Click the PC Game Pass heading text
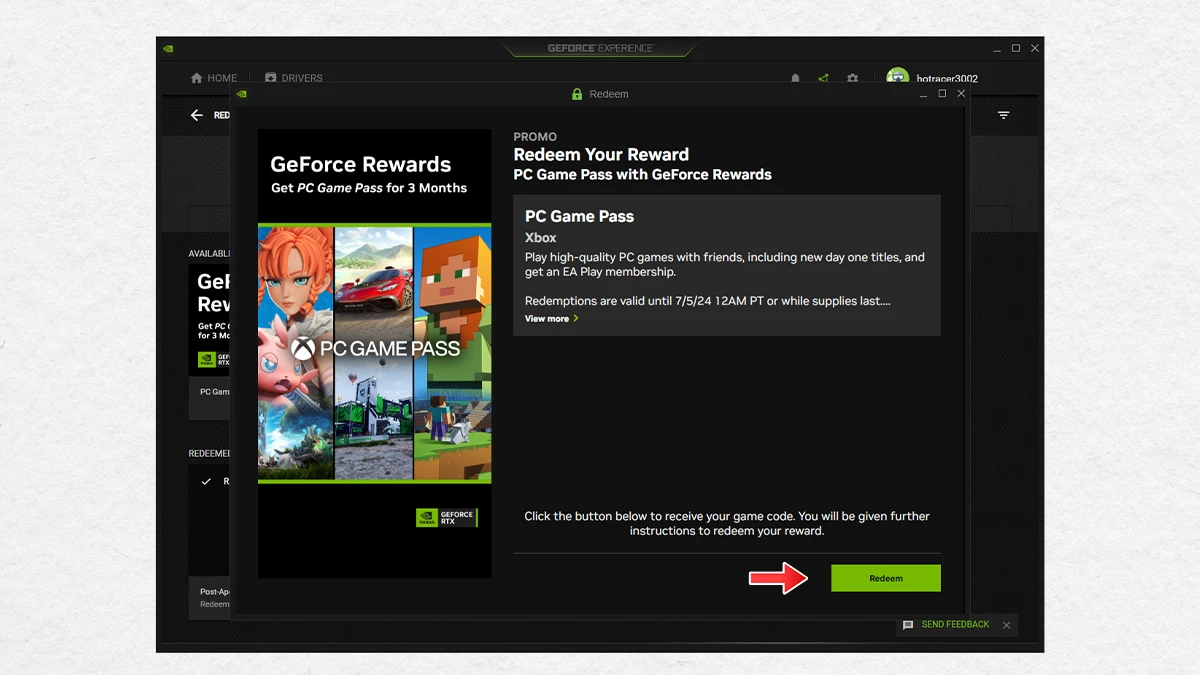Screen dimensions: 1200x675 point(579,216)
